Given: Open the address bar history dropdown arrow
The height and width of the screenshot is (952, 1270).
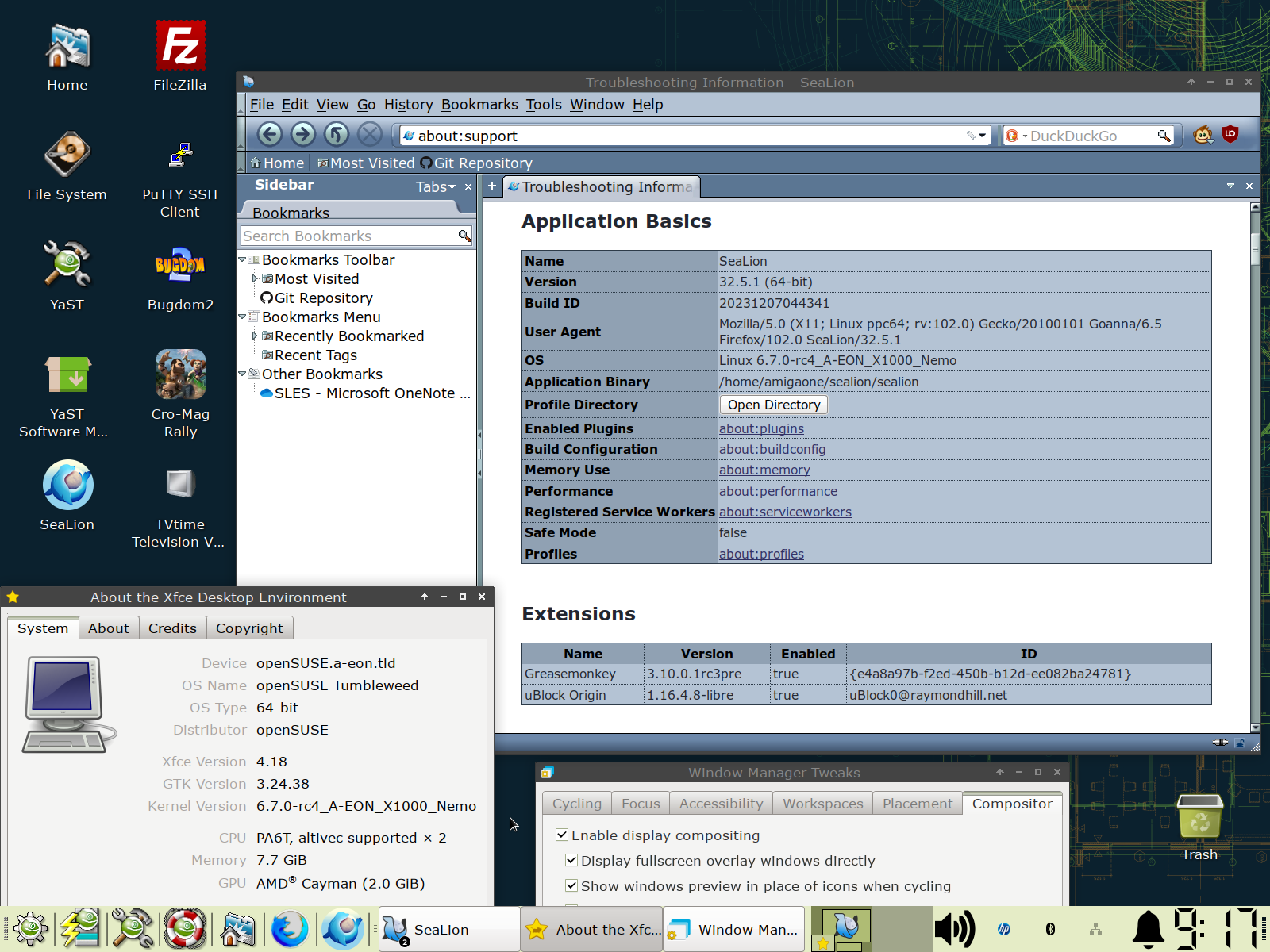Looking at the screenshot, I should pyautogui.click(x=982, y=136).
